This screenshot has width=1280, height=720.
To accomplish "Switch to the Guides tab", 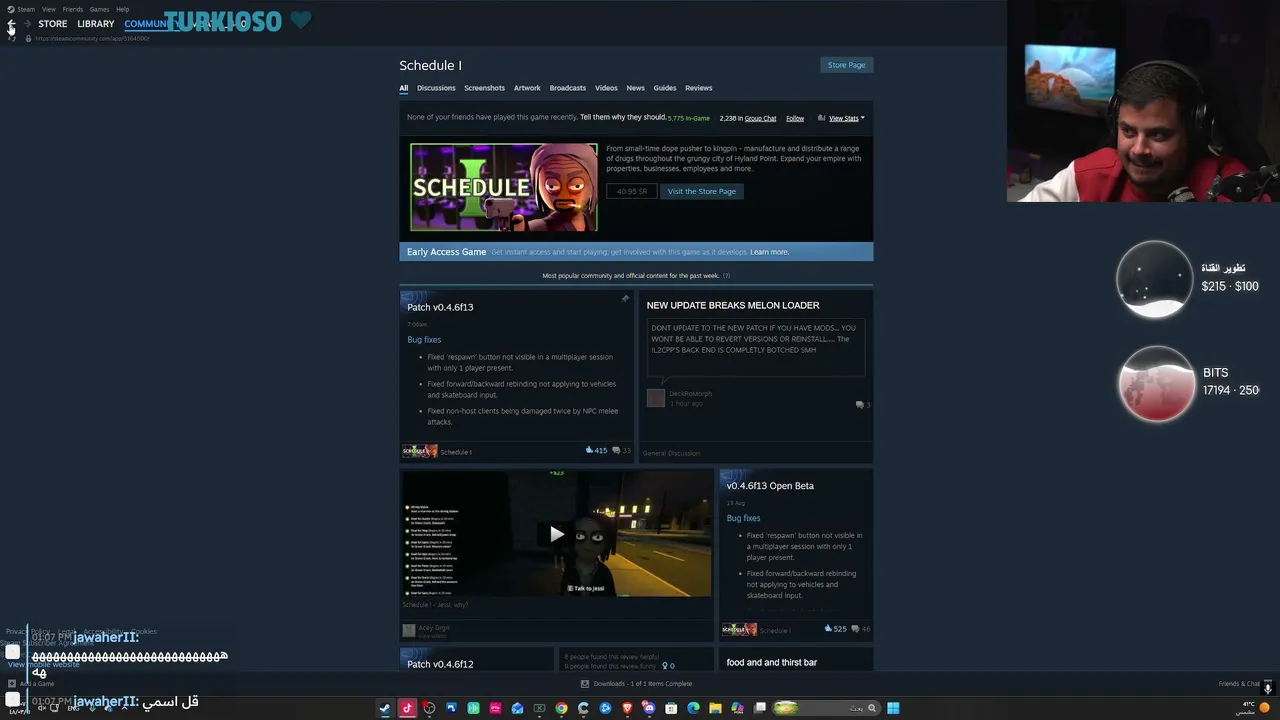I will [x=665, y=88].
